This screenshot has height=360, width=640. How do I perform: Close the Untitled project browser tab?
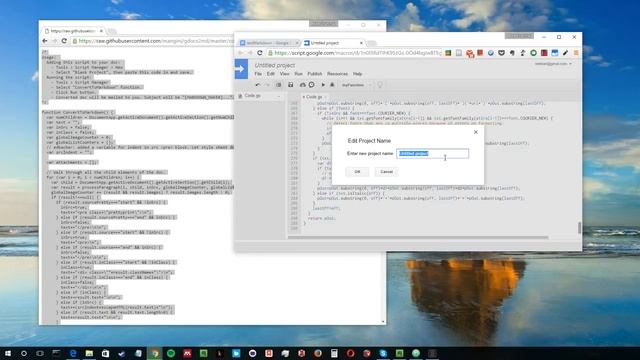[361, 43]
